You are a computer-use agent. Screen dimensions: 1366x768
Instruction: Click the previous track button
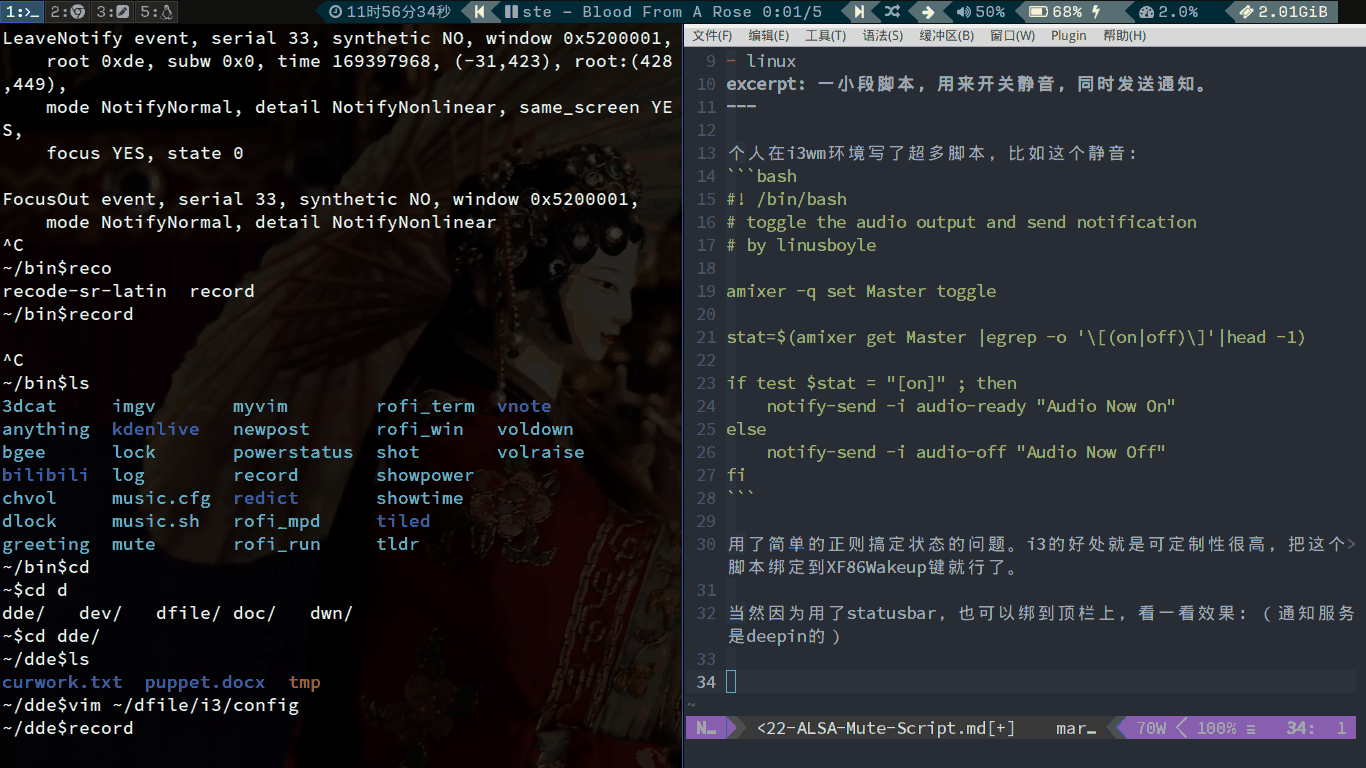[481, 12]
